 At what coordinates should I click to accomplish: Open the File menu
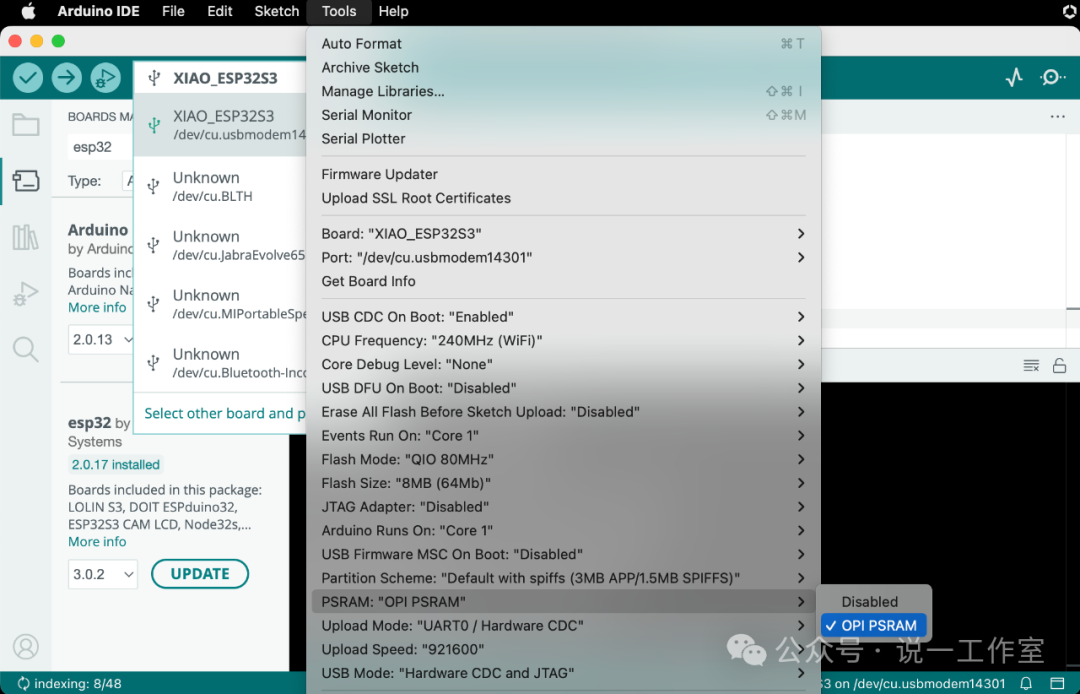[x=173, y=11]
